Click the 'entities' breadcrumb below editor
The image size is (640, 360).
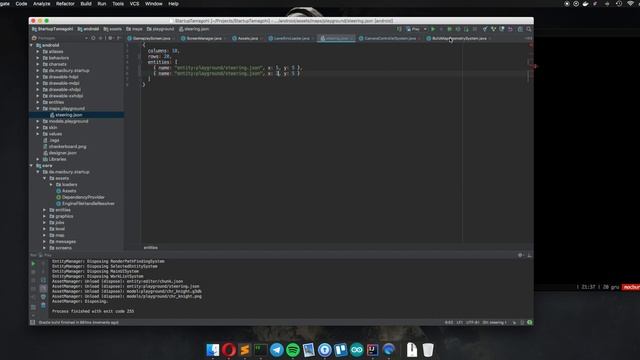tap(151, 248)
